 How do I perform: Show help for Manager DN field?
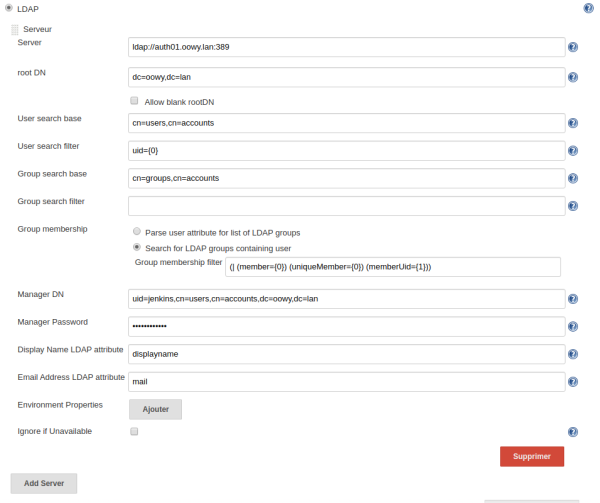click(x=573, y=300)
